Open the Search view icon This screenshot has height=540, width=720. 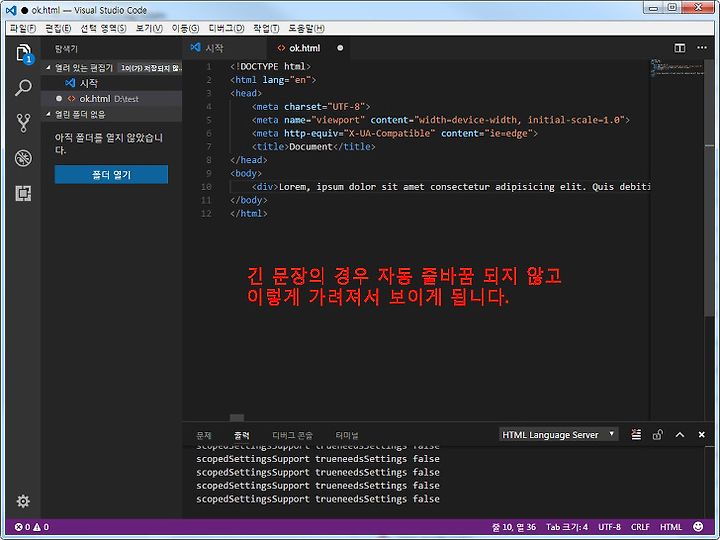(x=23, y=87)
